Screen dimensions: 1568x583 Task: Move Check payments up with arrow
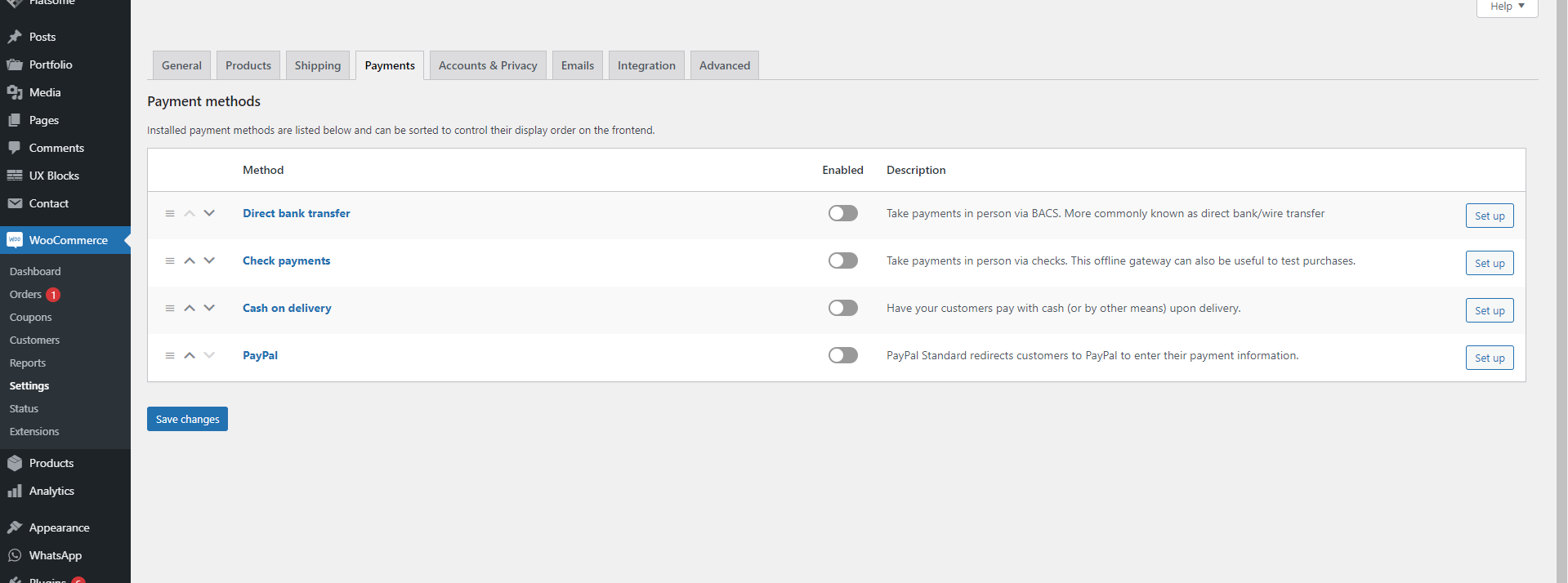pos(190,260)
